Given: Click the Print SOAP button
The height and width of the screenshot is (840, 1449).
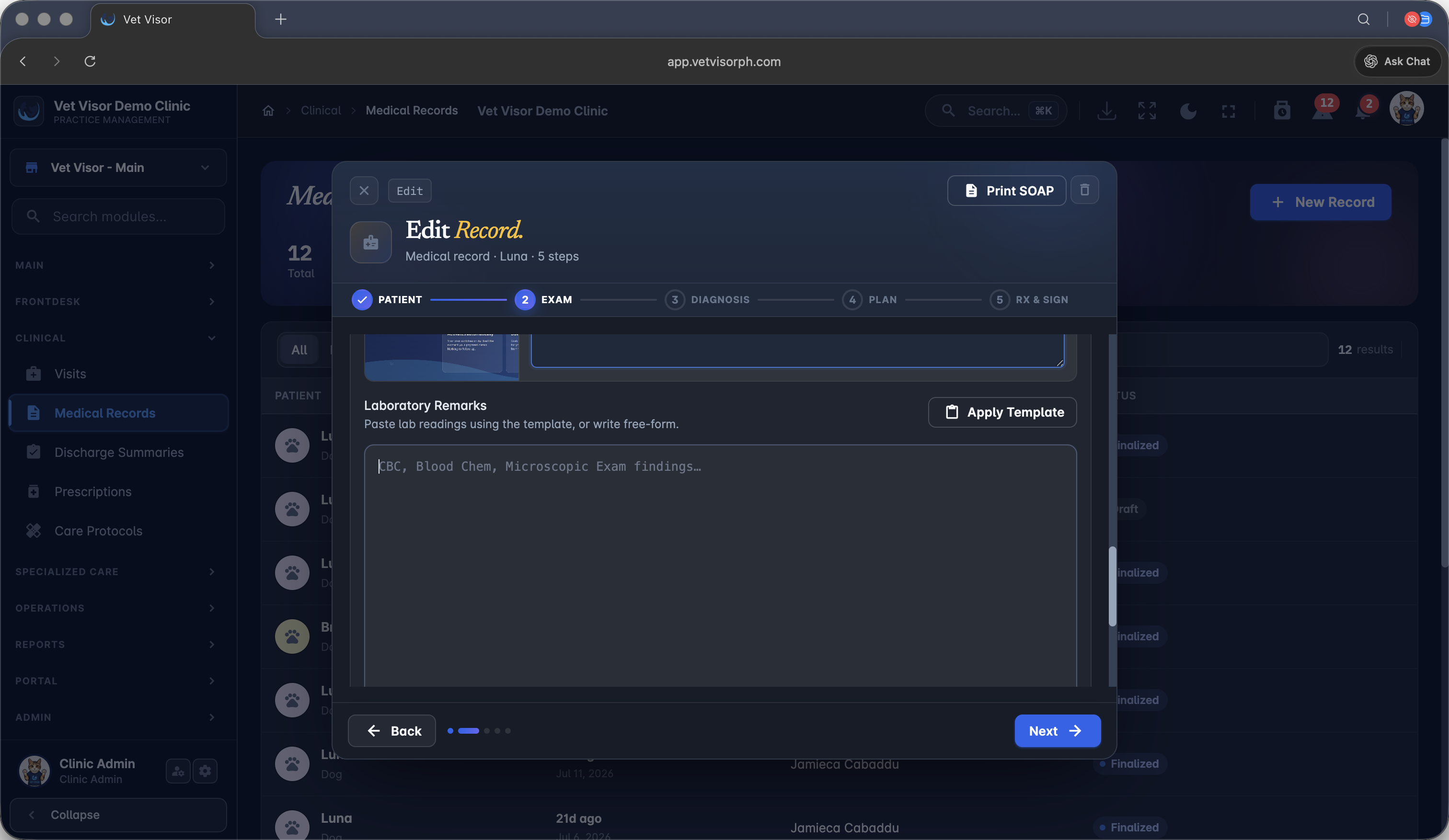Looking at the screenshot, I should (x=1006, y=191).
